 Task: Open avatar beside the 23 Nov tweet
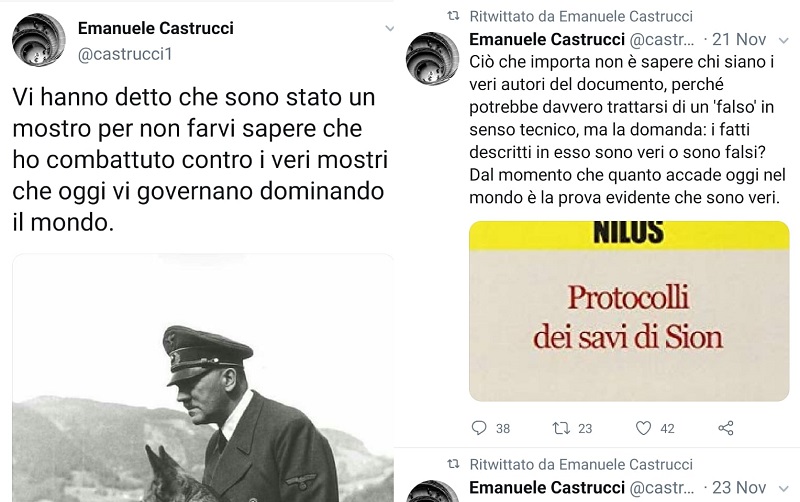click(x=432, y=491)
